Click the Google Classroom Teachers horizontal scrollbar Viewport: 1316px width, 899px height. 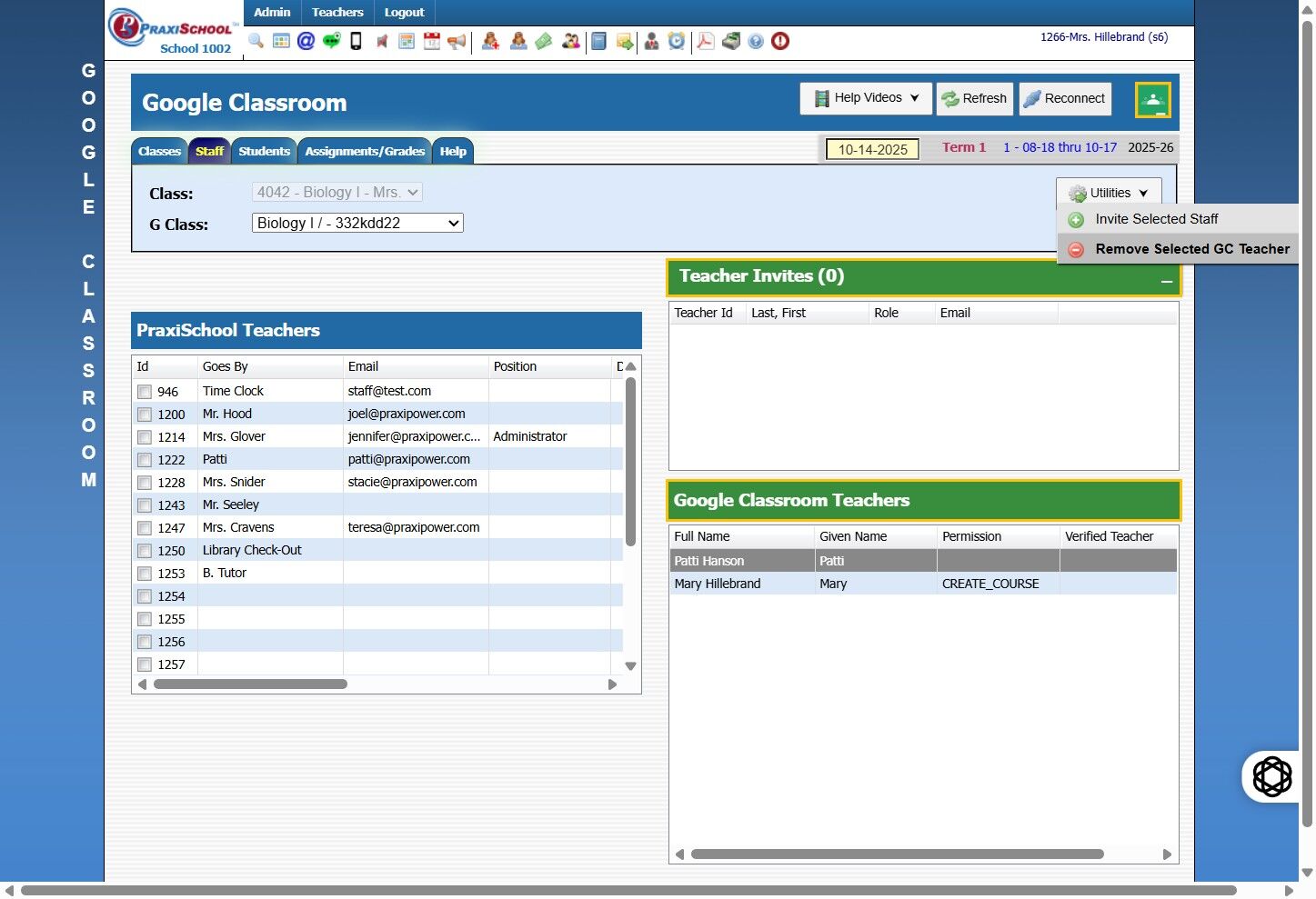(898, 854)
